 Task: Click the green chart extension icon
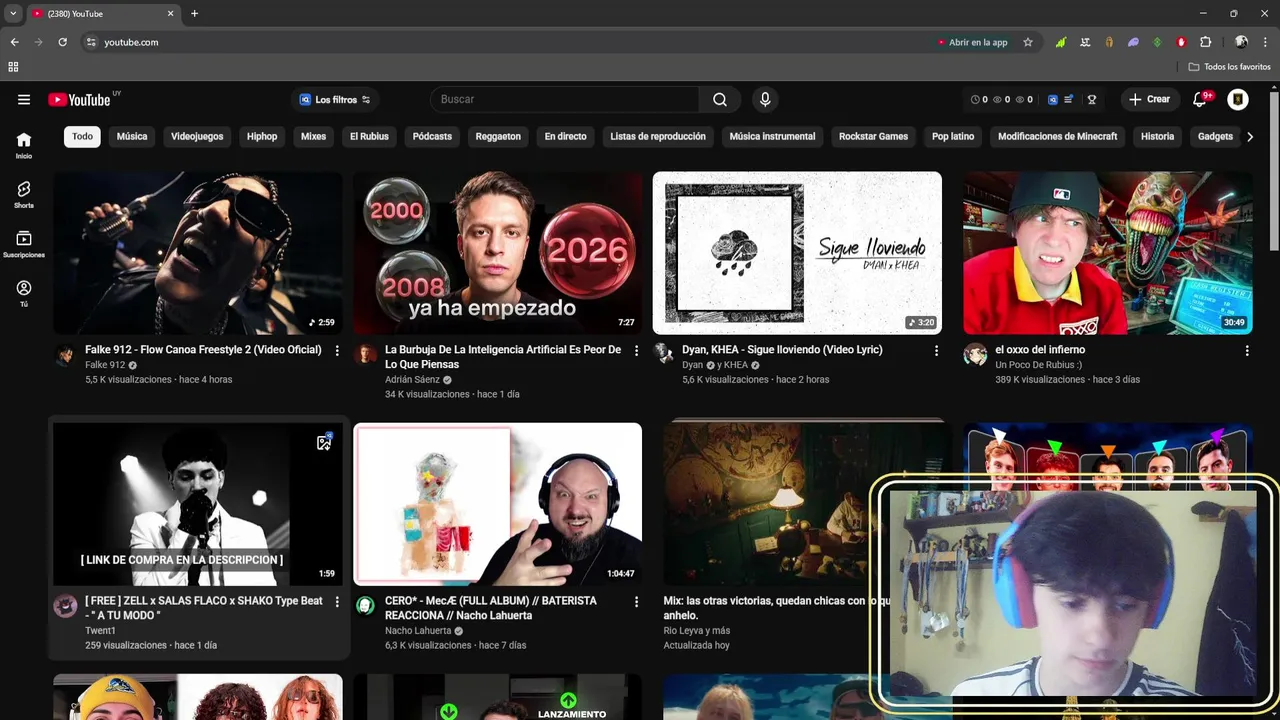point(1061,42)
